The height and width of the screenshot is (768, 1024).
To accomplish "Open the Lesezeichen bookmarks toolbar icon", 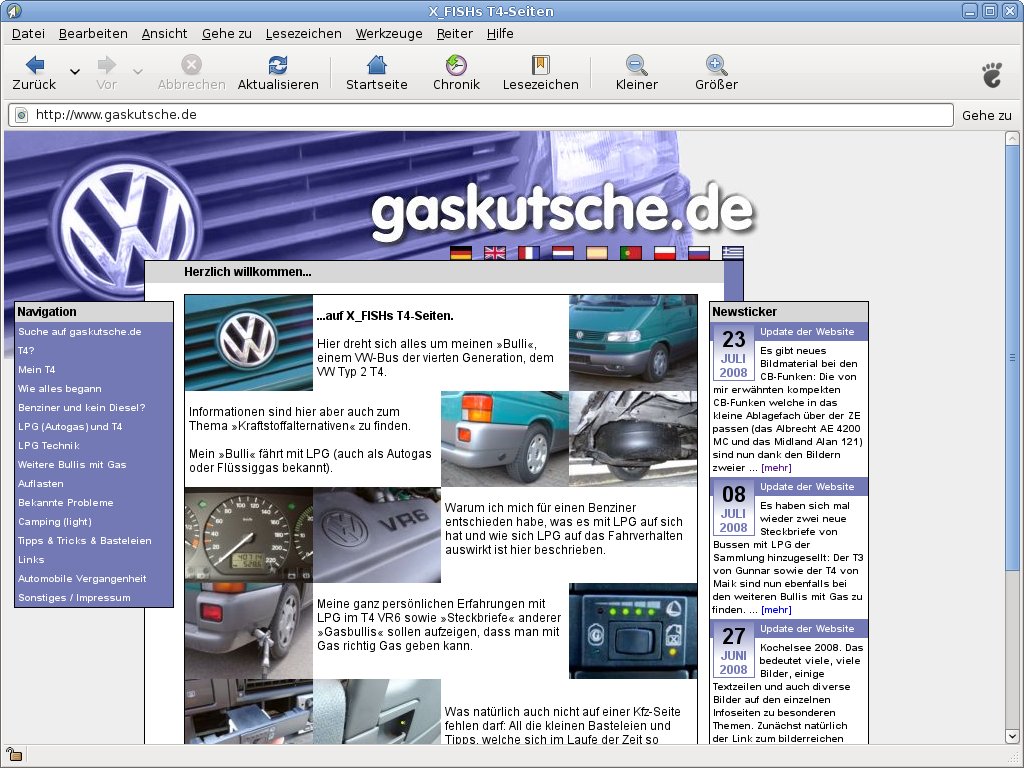I will [540, 64].
